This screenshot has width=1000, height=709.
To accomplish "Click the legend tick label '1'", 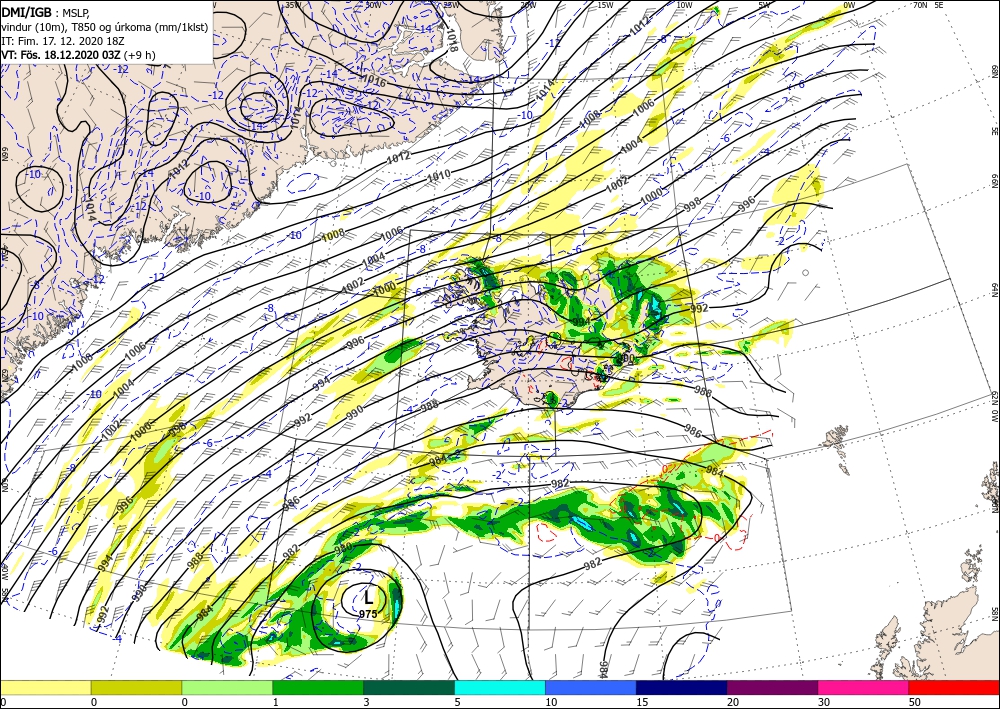I will point(276,702).
